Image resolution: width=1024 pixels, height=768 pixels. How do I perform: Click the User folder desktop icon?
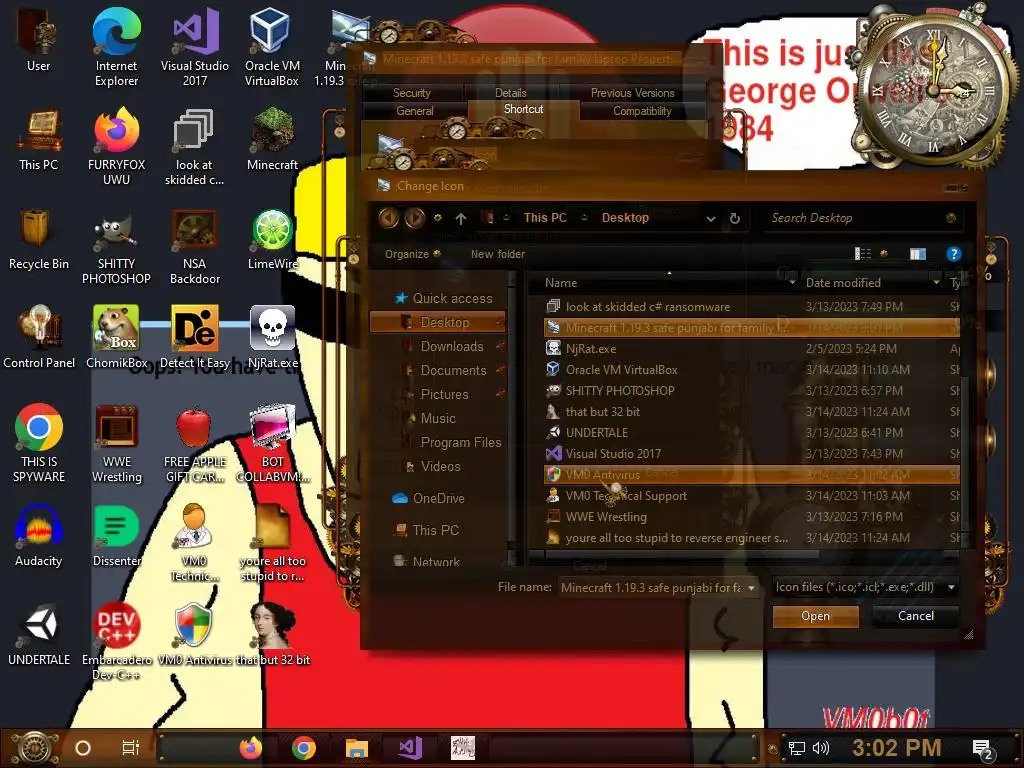coord(39,40)
